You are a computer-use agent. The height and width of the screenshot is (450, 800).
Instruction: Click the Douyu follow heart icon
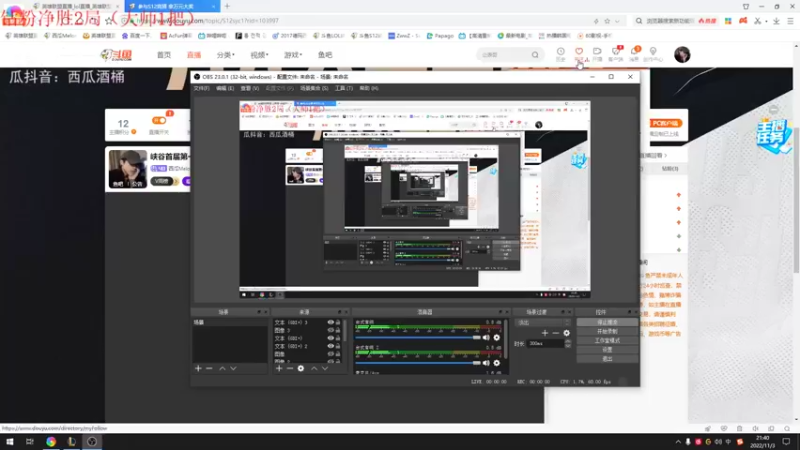coord(579,52)
